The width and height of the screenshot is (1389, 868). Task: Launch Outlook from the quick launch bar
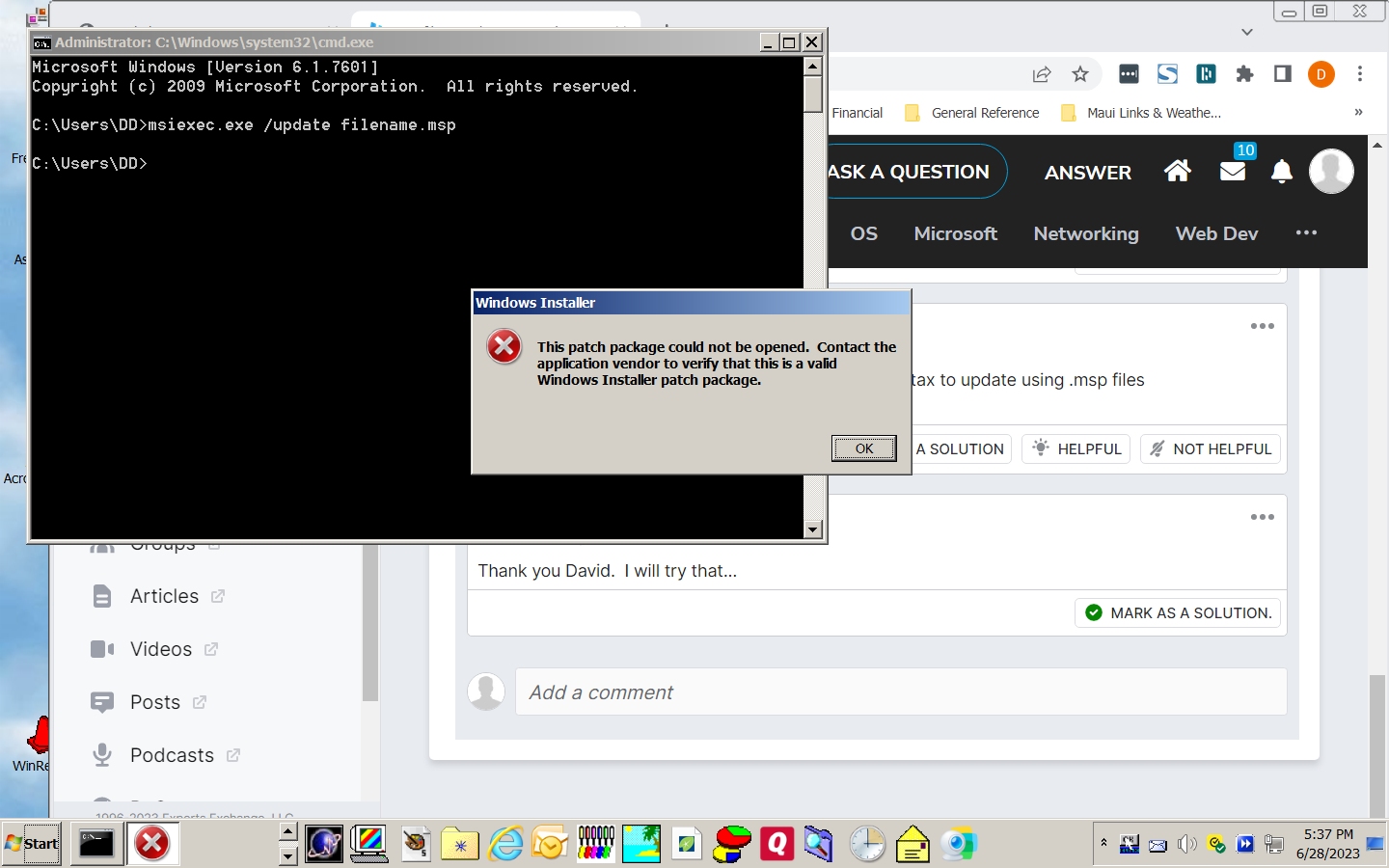(550, 844)
